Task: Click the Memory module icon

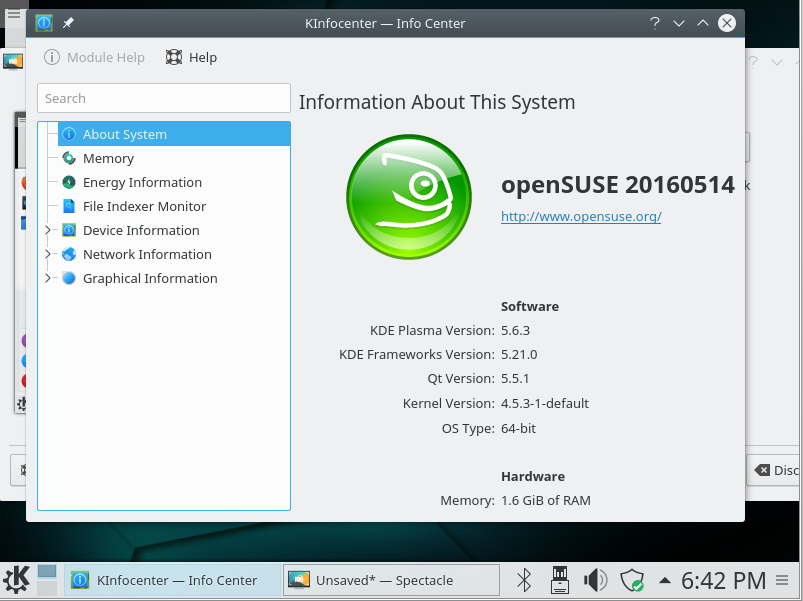Action: (69, 158)
